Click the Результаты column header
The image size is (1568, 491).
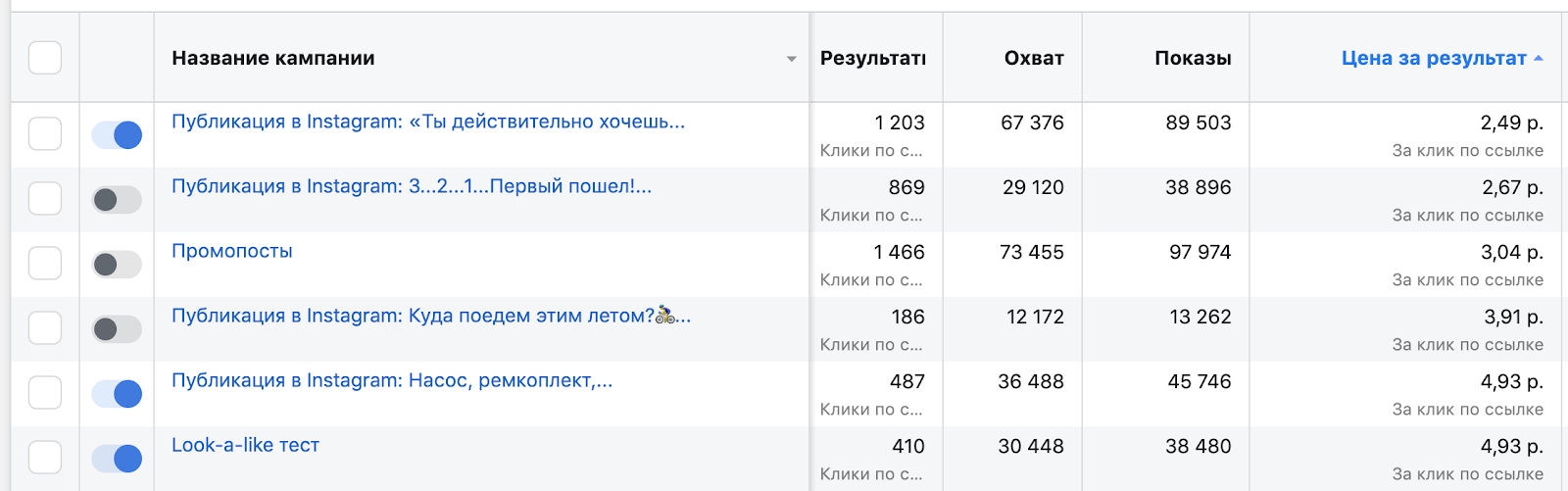click(873, 58)
